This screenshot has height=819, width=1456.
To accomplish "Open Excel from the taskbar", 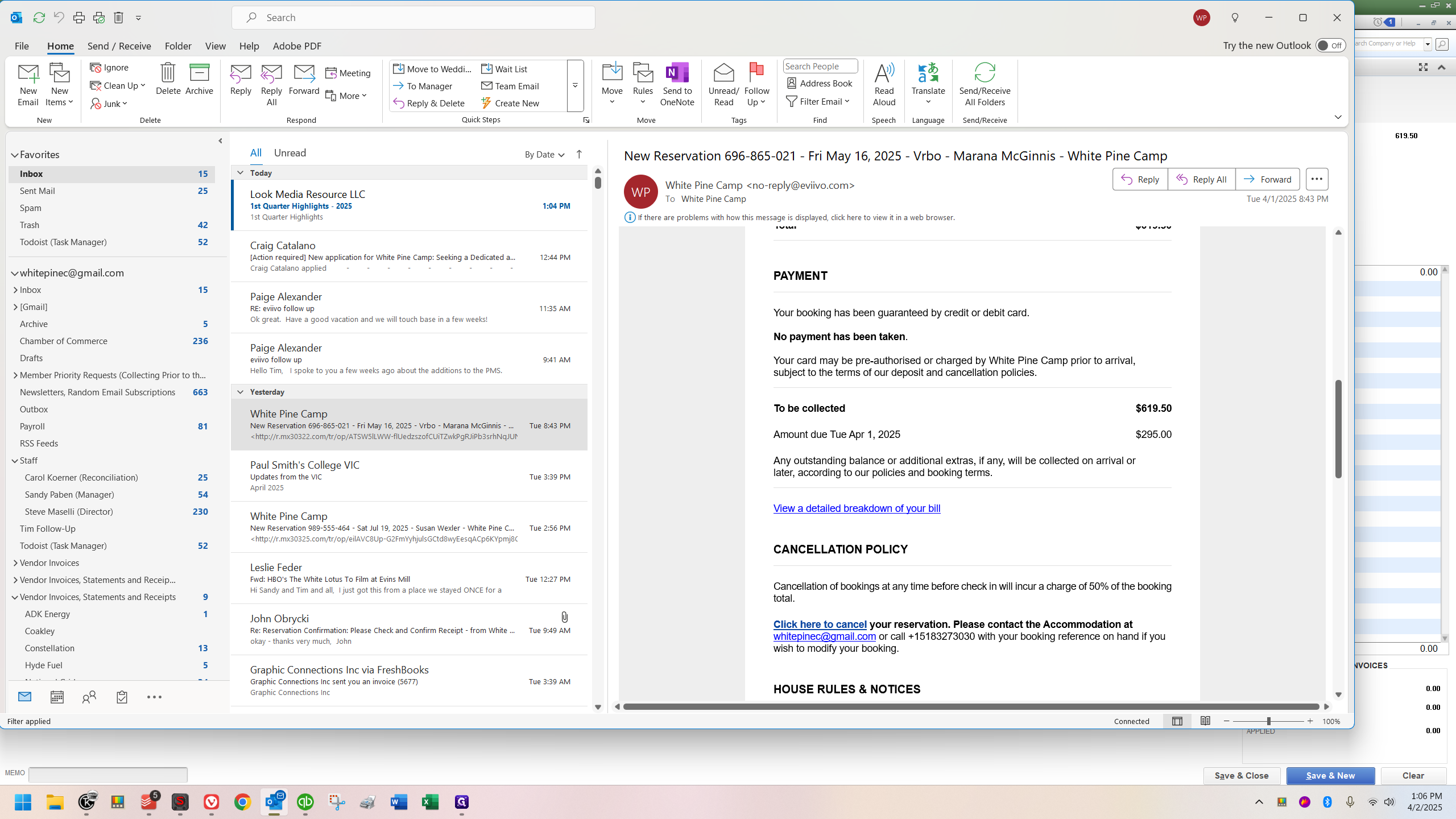I will coord(431,802).
